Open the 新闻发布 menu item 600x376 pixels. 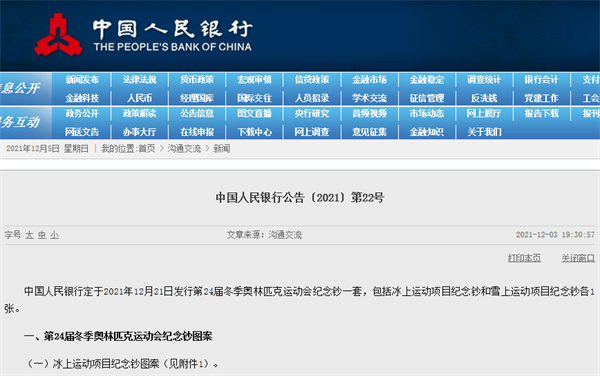(x=82, y=80)
